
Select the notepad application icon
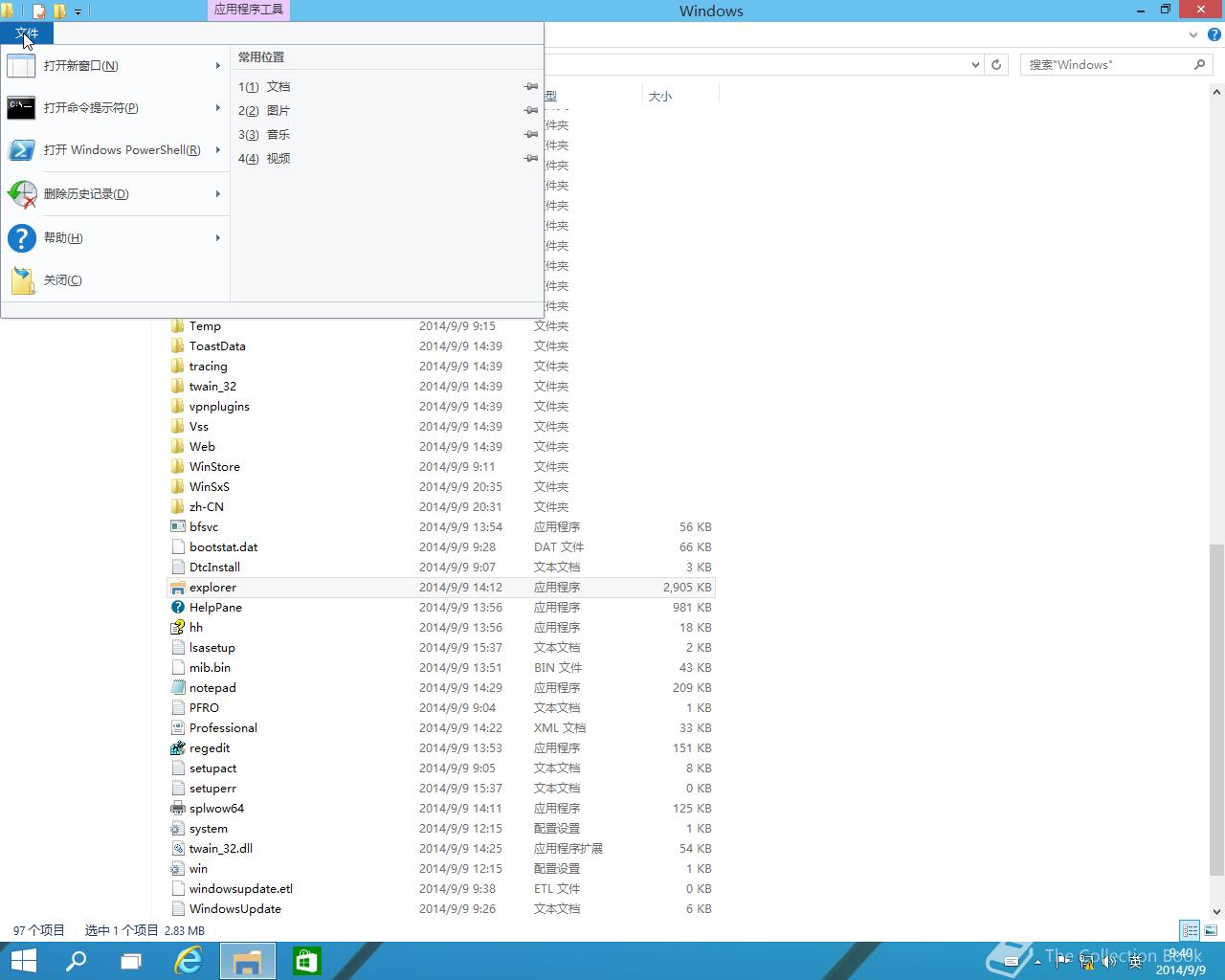click(177, 688)
